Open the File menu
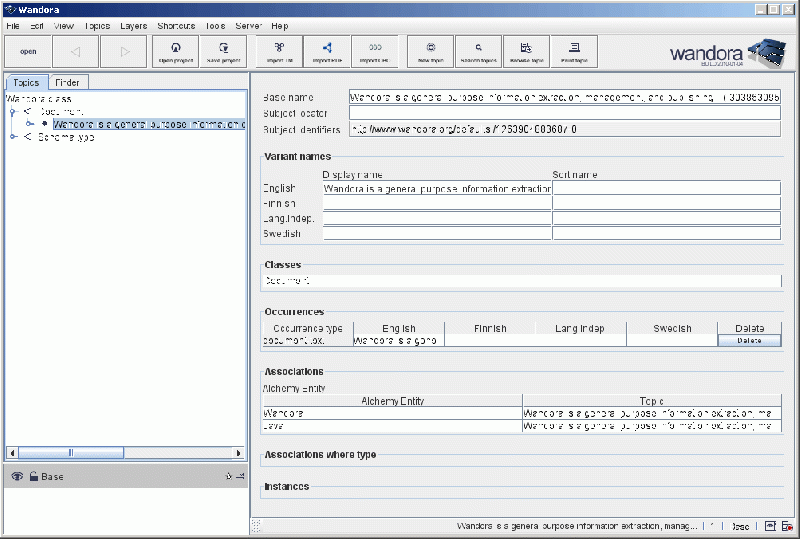 coord(13,26)
